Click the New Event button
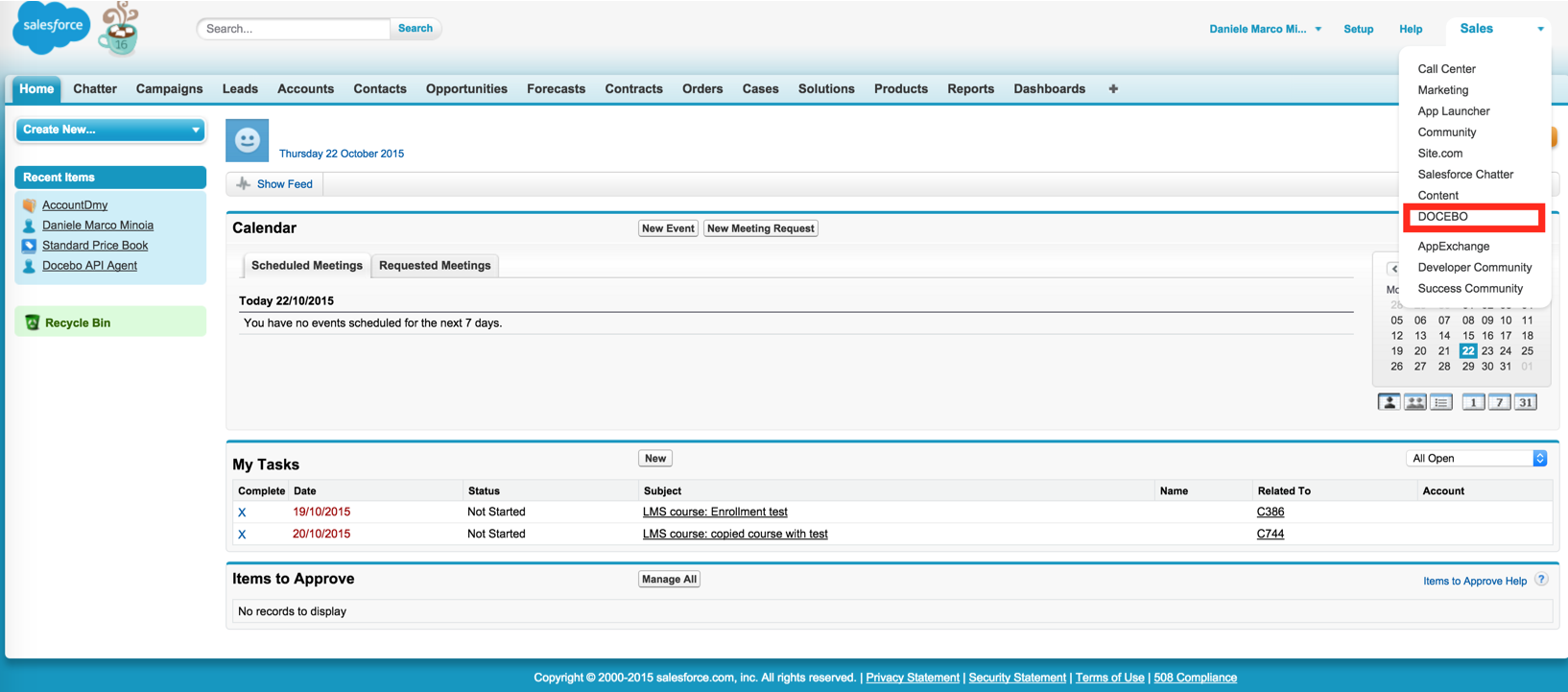Image resolution: width=1568 pixels, height=692 pixels. [x=668, y=228]
